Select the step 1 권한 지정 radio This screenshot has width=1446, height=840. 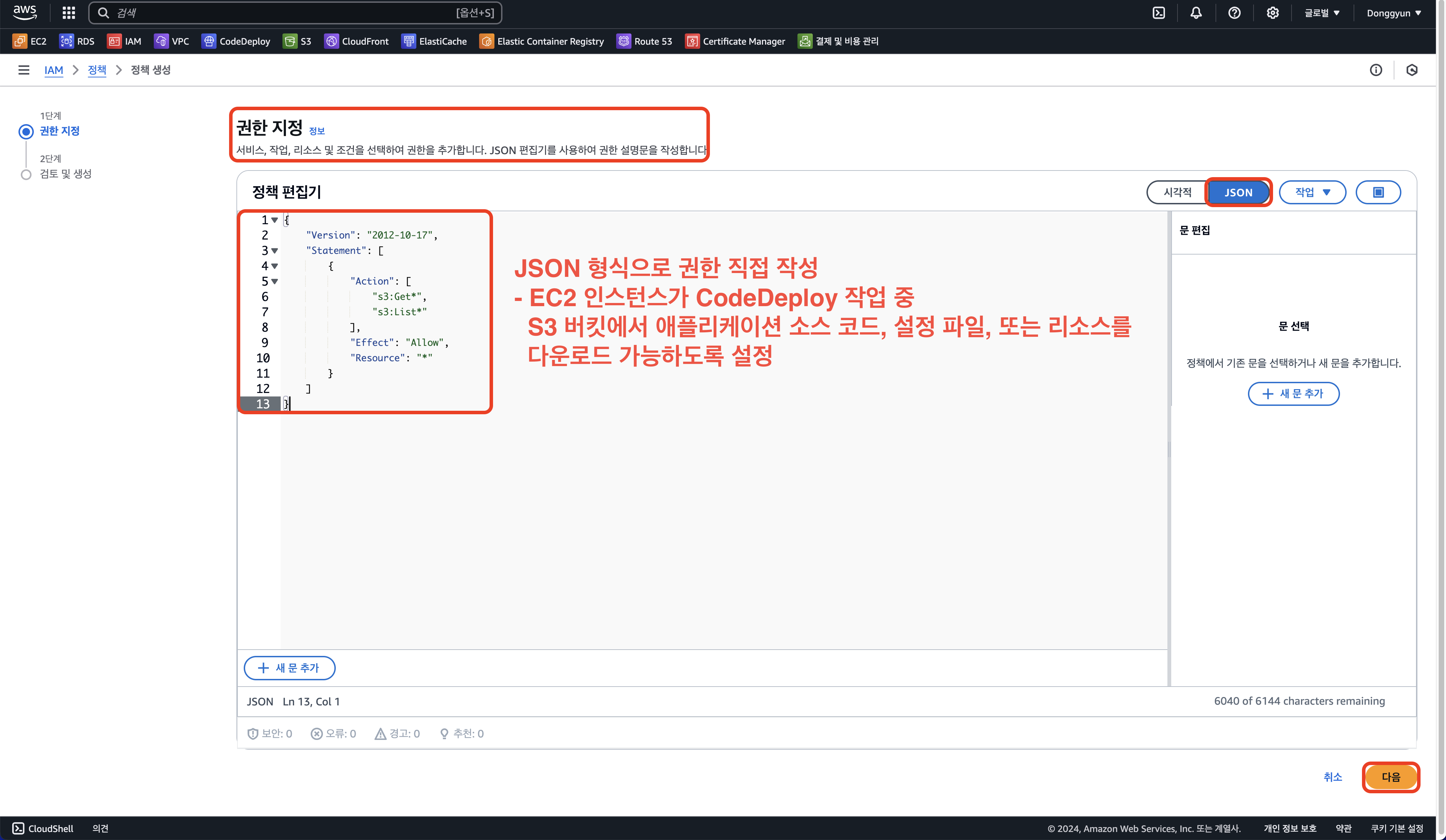tap(26, 131)
